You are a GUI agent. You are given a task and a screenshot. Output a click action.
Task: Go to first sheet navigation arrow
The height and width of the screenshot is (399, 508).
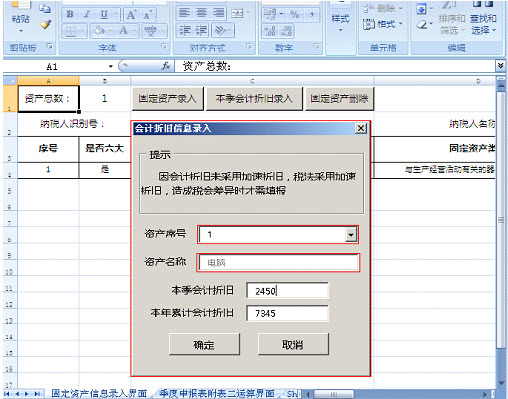click(x=7, y=394)
